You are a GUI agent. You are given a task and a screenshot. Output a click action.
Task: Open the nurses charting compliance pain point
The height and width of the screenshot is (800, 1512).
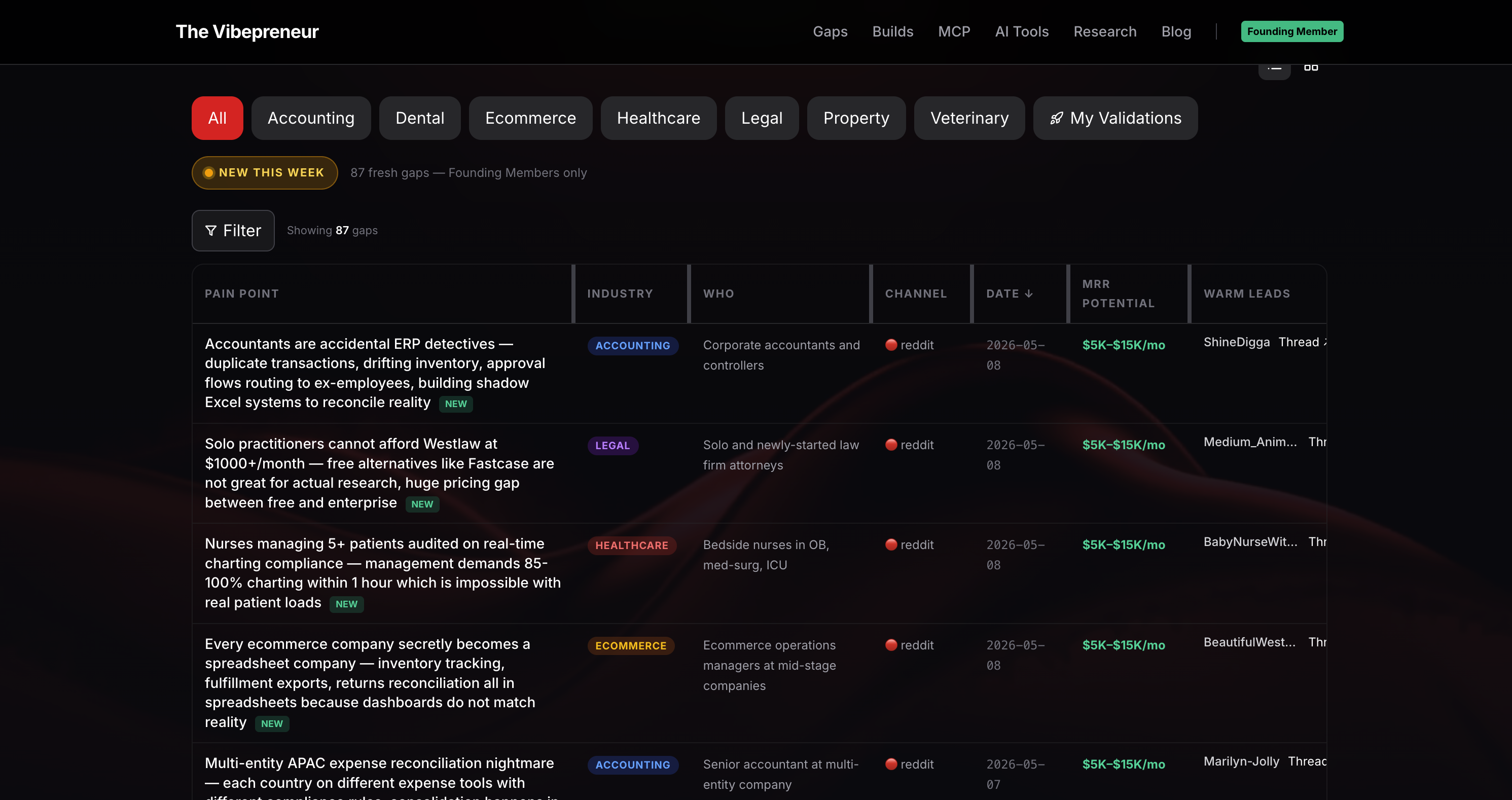pyautogui.click(x=383, y=573)
